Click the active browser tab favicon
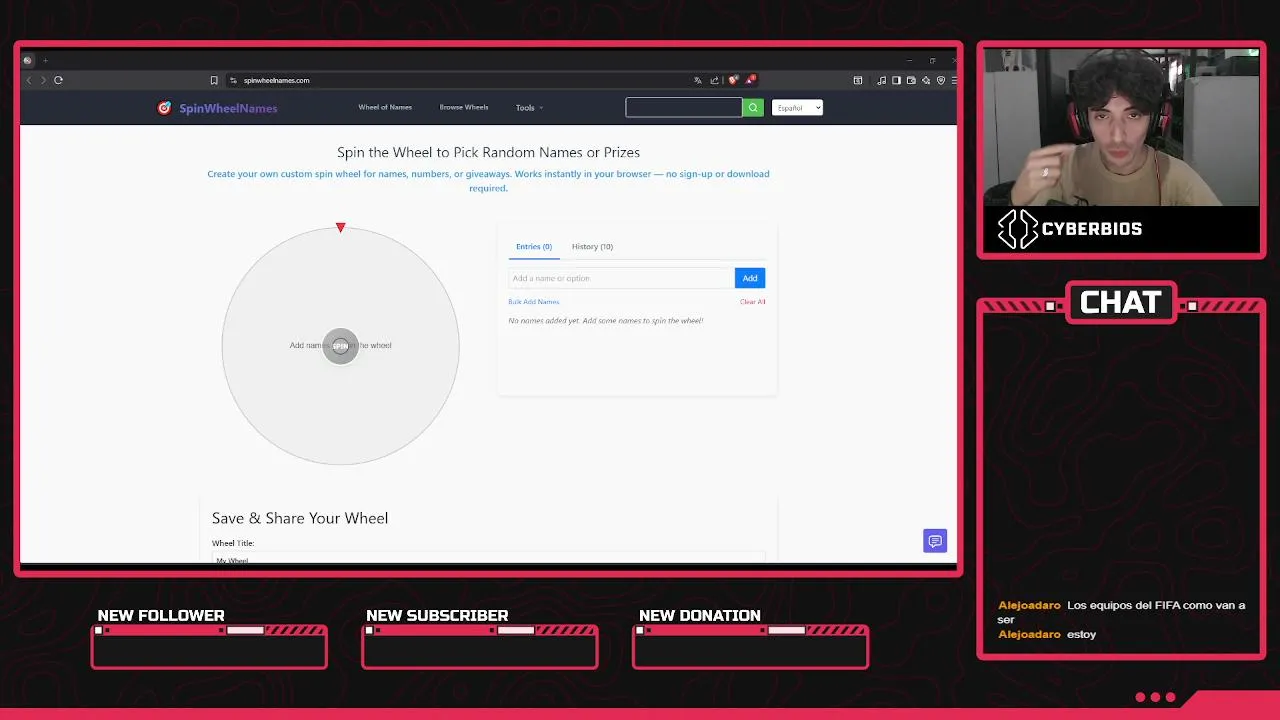Image resolution: width=1280 pixels, height=720 pixels. pos(27,60)
